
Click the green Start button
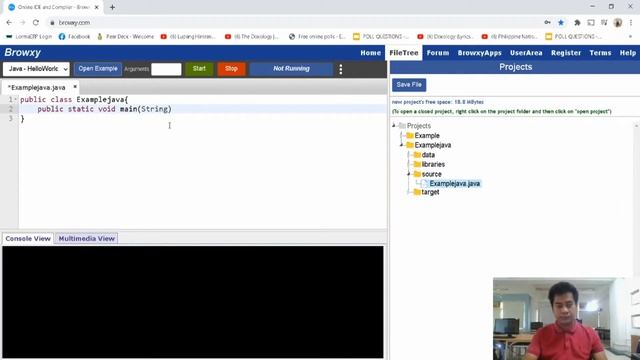click(199, 69)
